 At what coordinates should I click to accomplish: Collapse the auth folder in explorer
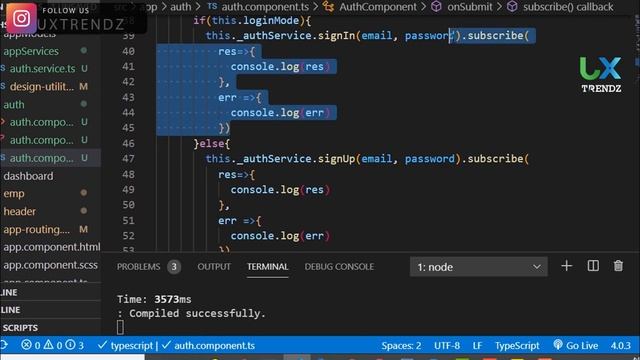click(x=14, y=104)
